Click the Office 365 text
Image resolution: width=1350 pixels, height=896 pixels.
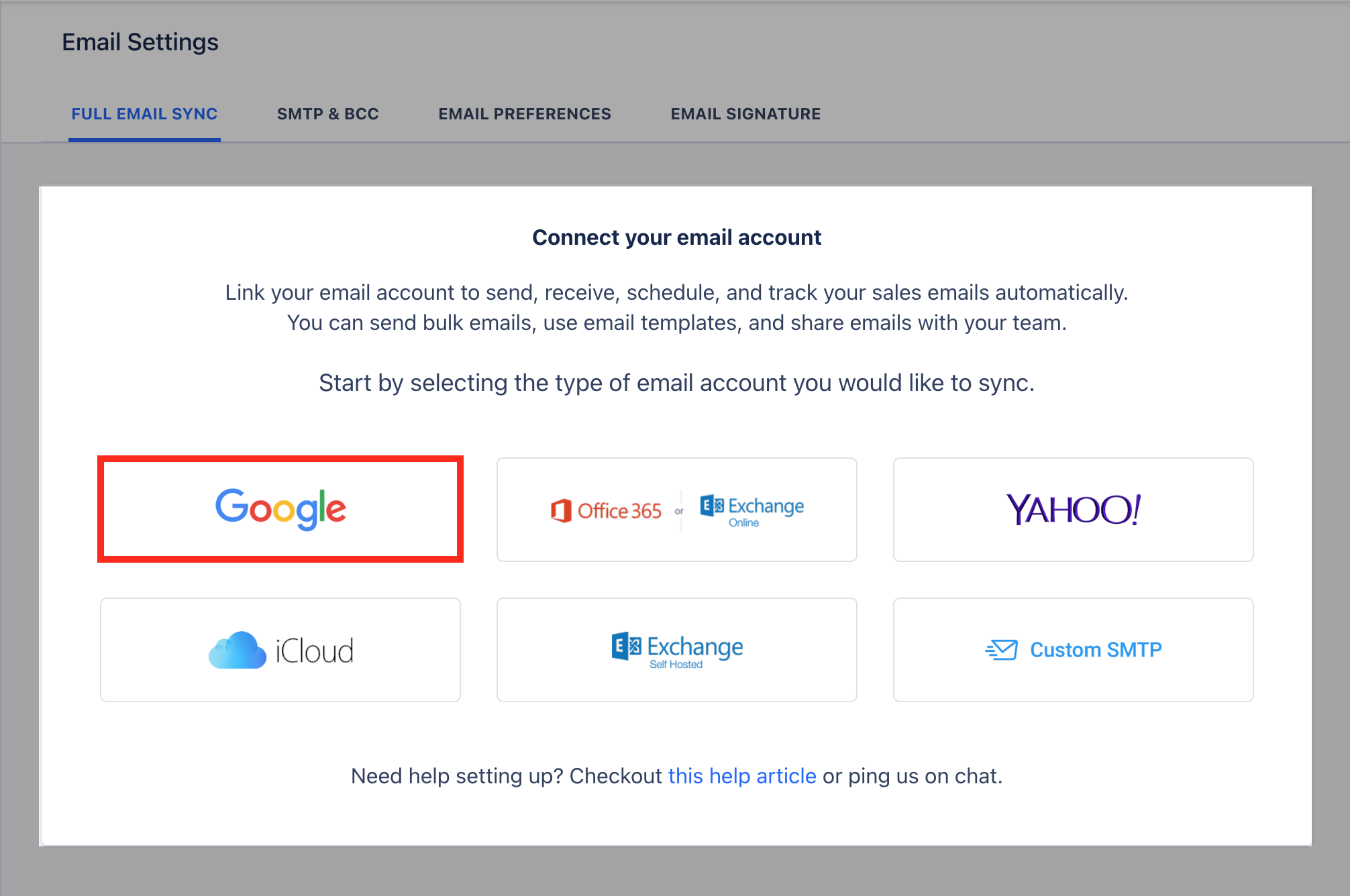pos(619,511)
